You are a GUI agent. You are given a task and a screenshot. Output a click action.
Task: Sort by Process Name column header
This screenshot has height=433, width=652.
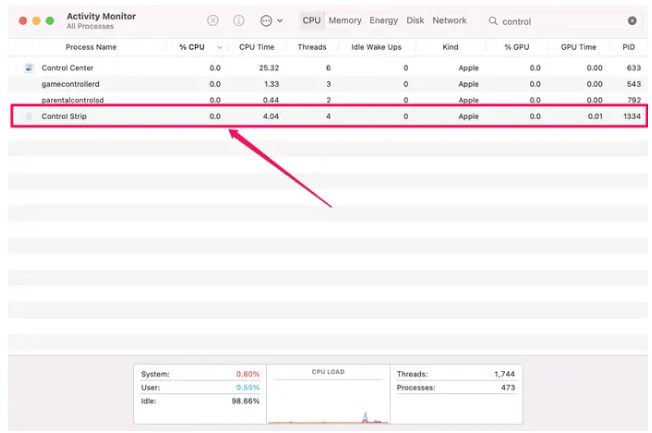[x=91, y=47]
